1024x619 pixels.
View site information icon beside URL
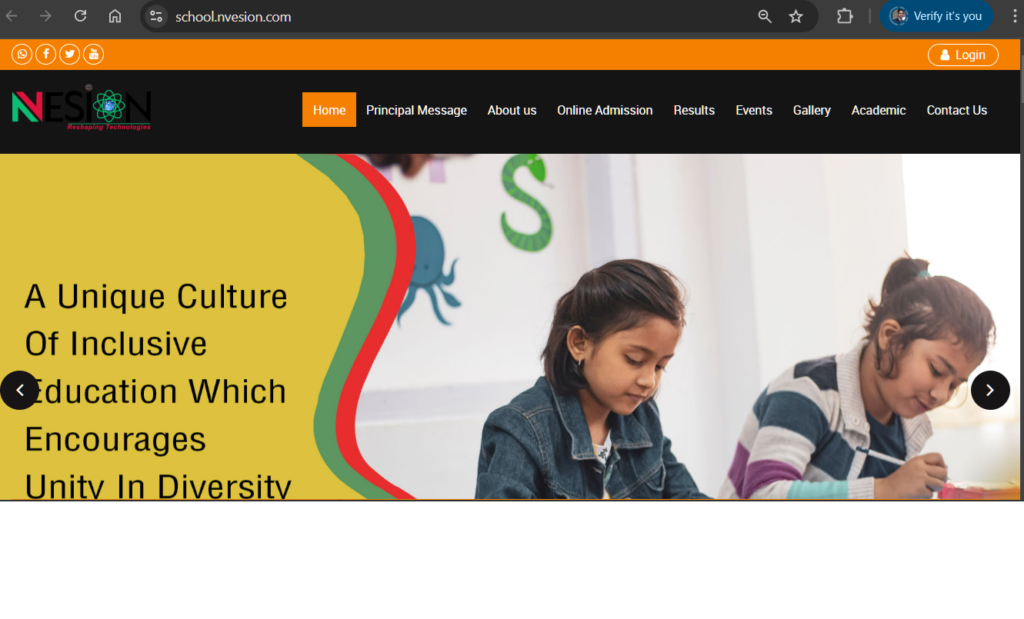155,16
